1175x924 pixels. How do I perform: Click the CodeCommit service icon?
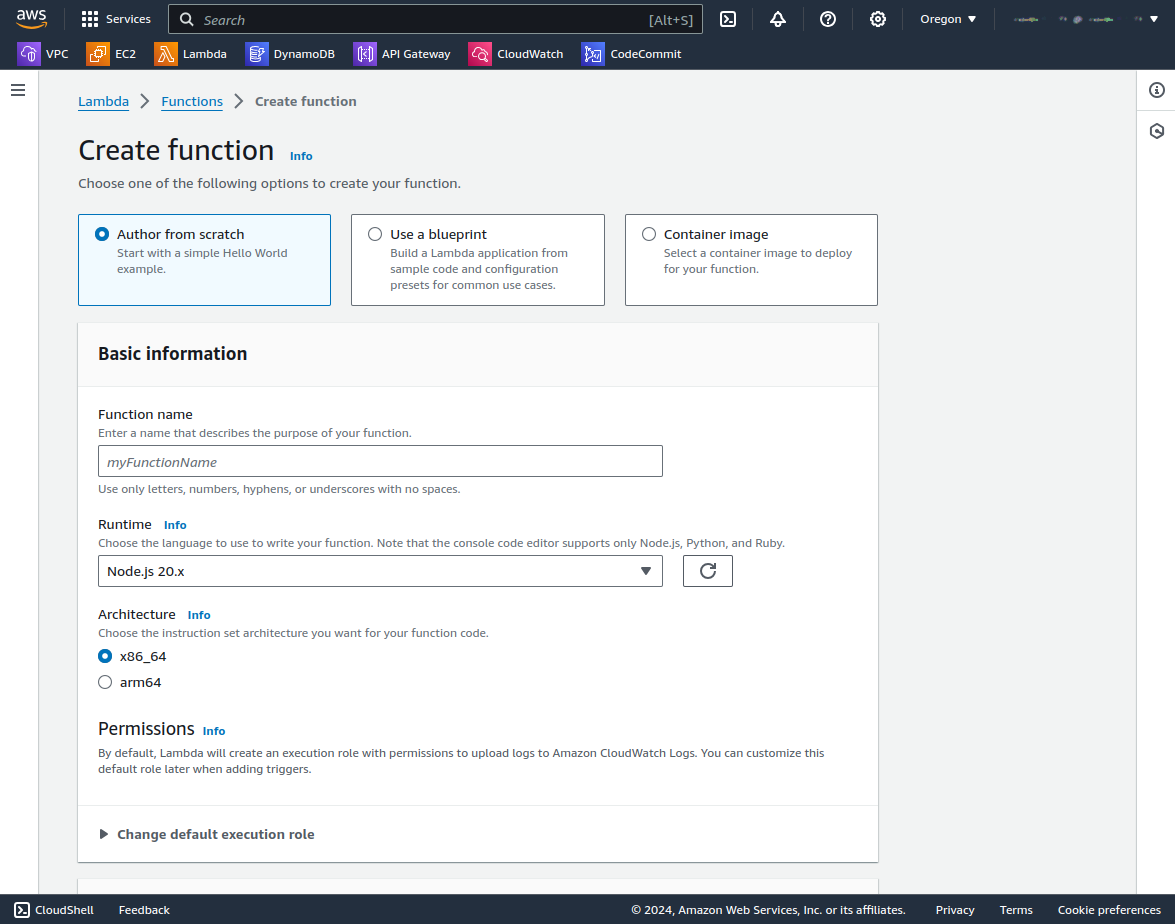(593, 54)
